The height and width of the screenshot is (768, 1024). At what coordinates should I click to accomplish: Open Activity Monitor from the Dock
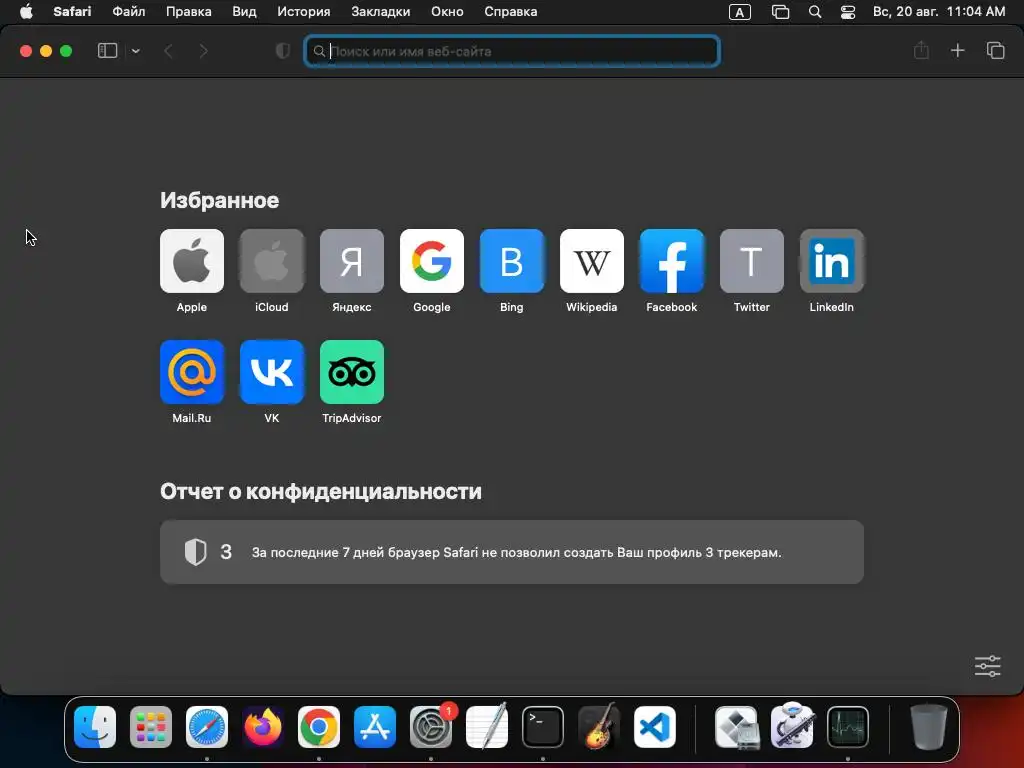click(x=848, y=727)
